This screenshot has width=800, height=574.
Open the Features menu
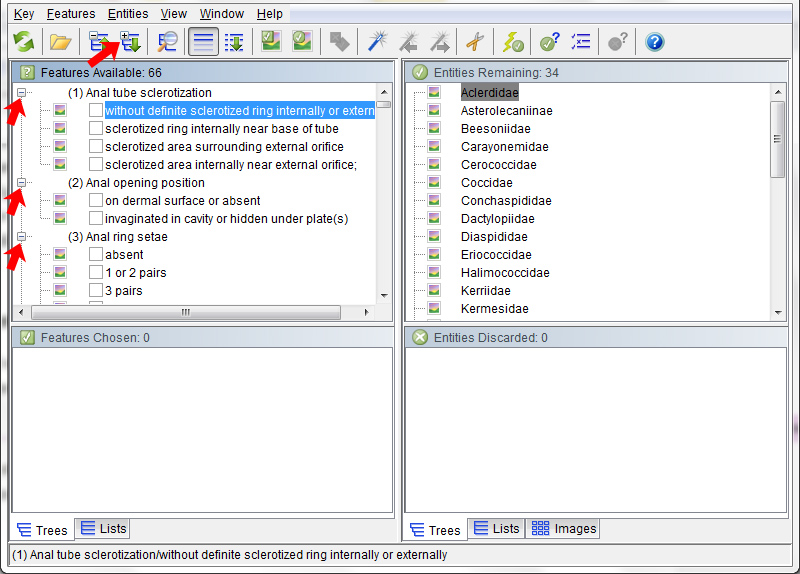click(x=71, y=14)
